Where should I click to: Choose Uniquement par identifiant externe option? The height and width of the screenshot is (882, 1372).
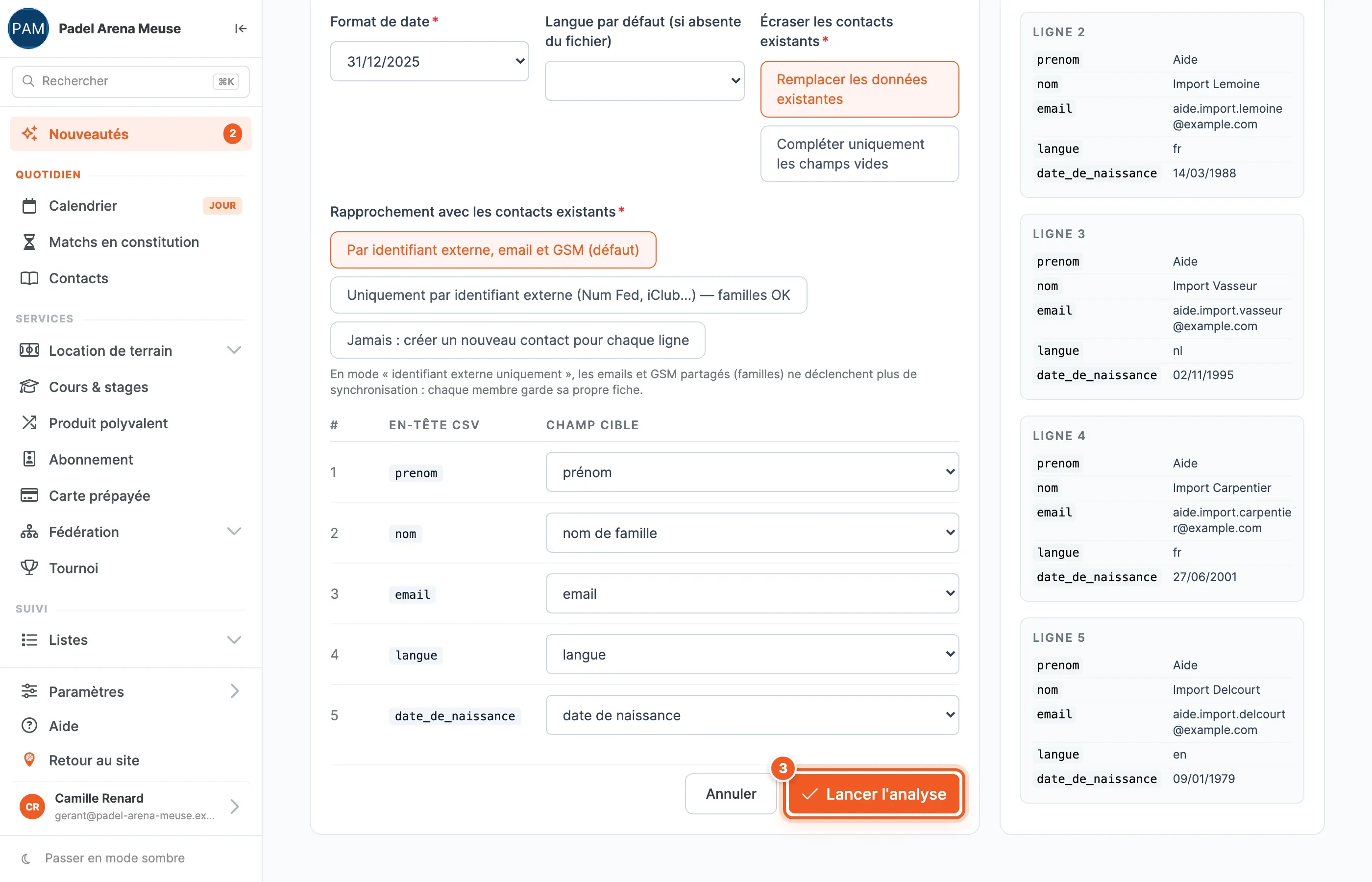click(568, 295)
